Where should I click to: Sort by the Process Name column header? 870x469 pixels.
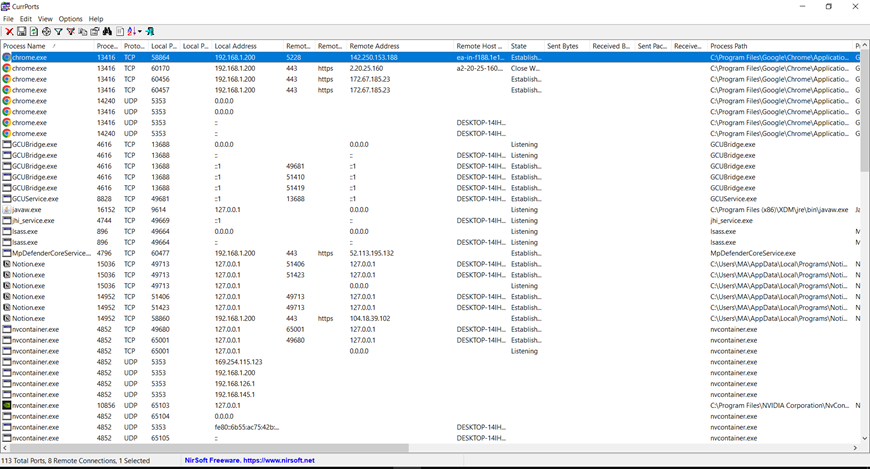[25, 46]
